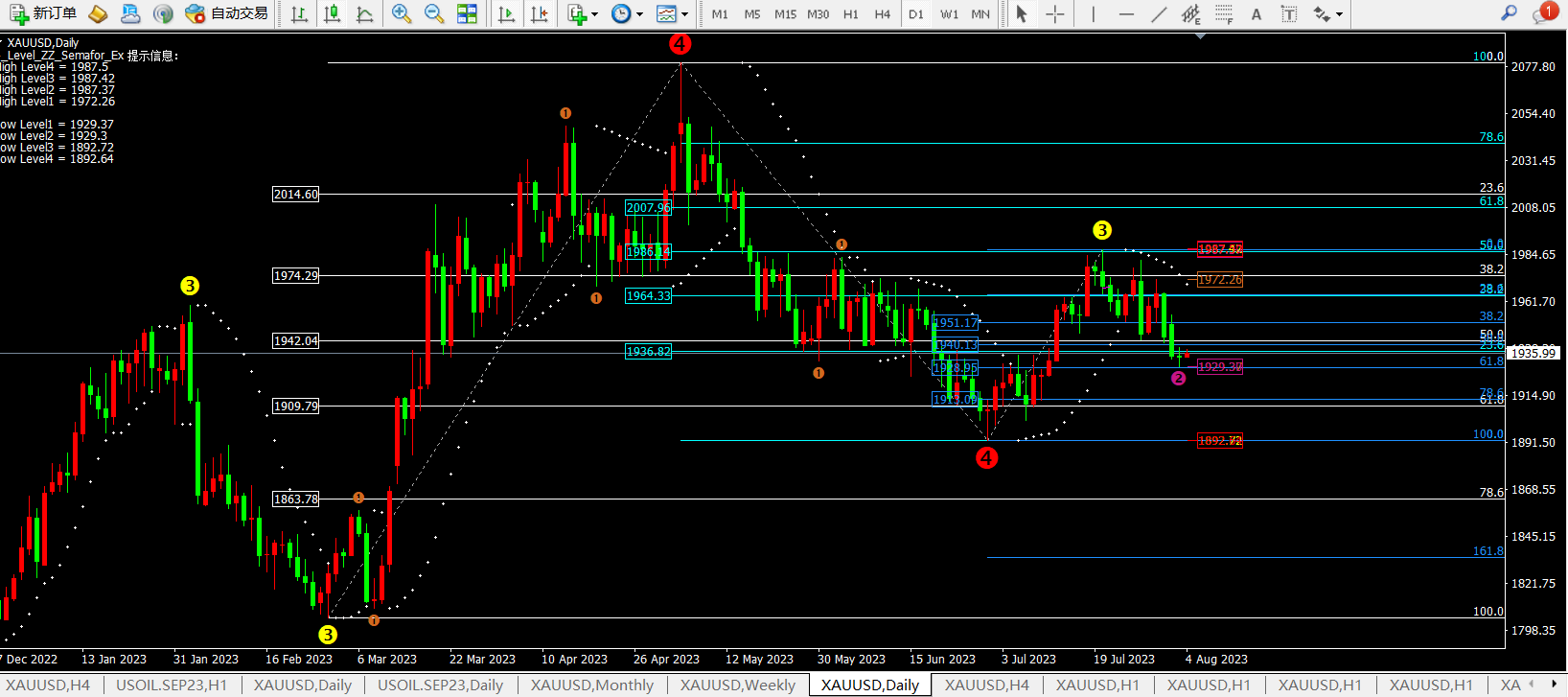The height and width of the screenshot is (697, 1568).
Task: Select the H4 timeframe button
Action: [883, 13]
